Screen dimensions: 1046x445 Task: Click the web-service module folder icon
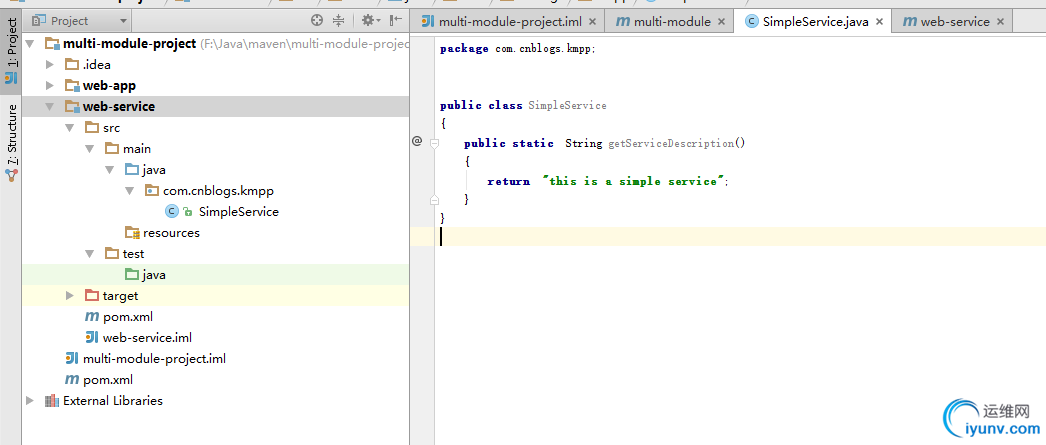point(71,107)
